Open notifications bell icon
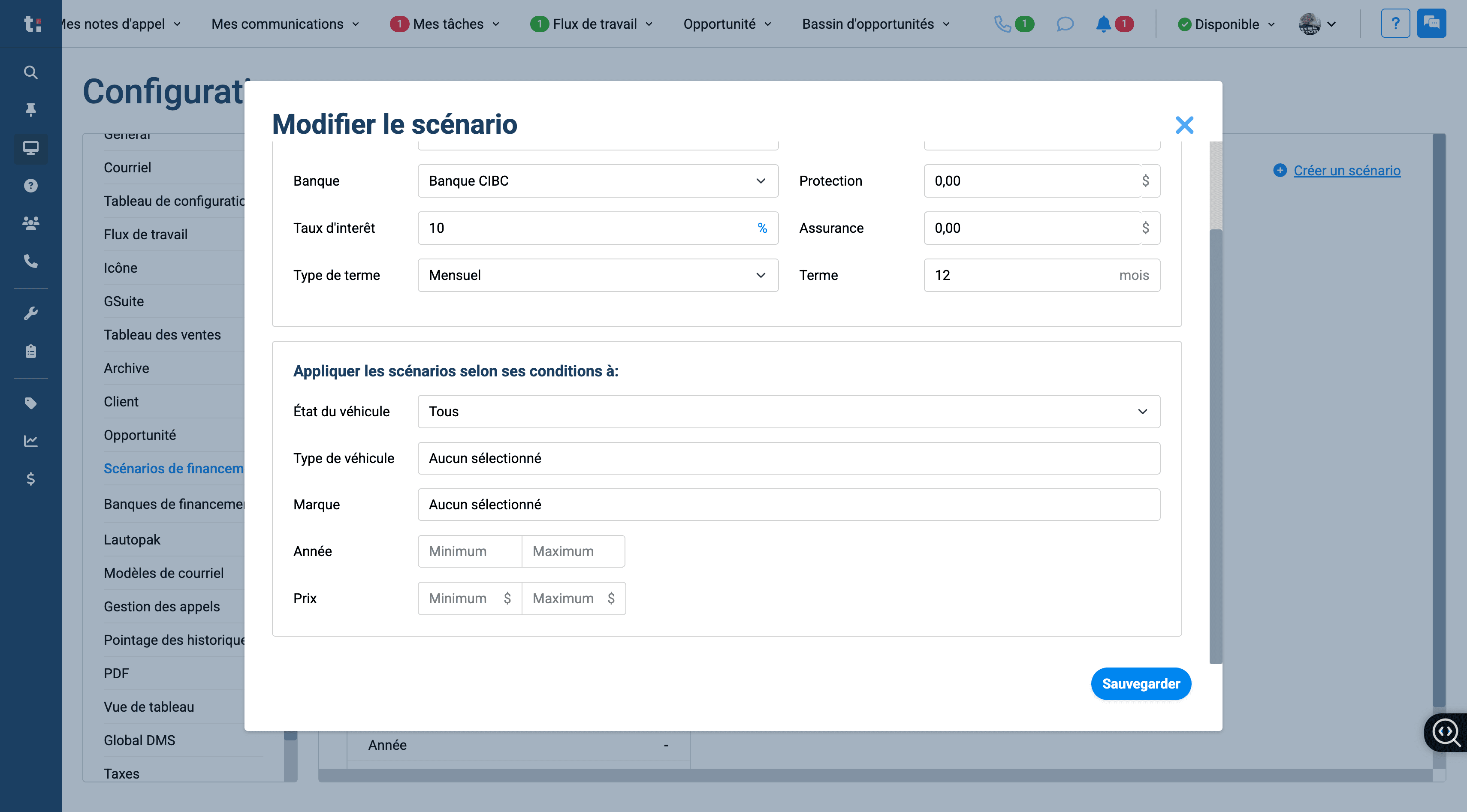This screenshot has width=1467, height=812. 1103,24
